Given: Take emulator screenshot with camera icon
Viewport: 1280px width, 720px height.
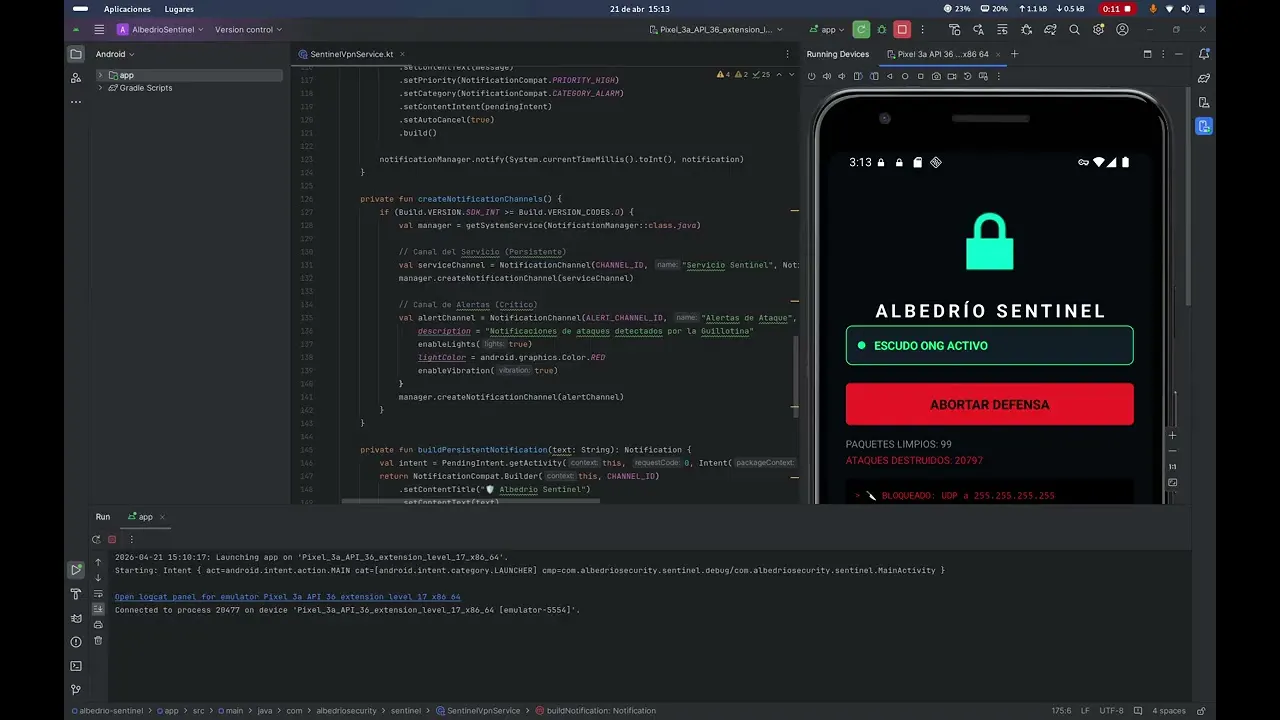Looking at the screenshot, I should [936, 76].
